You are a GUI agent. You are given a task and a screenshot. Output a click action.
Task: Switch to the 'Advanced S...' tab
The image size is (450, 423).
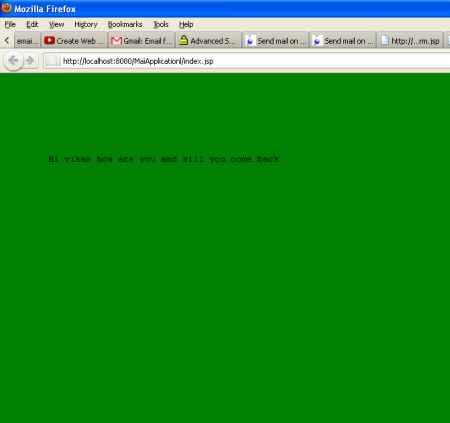(x=209, y=41)
